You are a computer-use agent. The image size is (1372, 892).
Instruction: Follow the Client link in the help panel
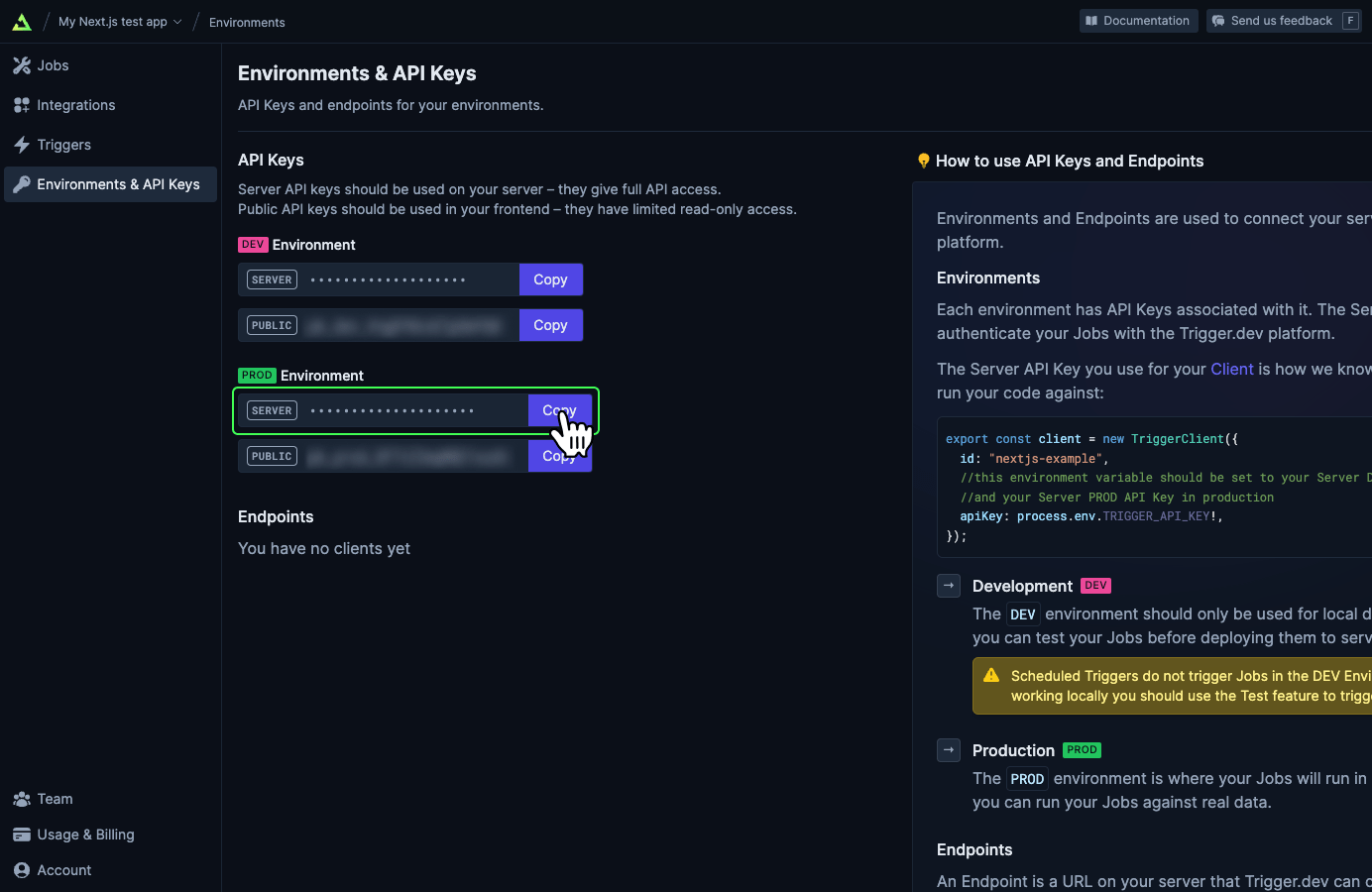(x=1232, y=369)
